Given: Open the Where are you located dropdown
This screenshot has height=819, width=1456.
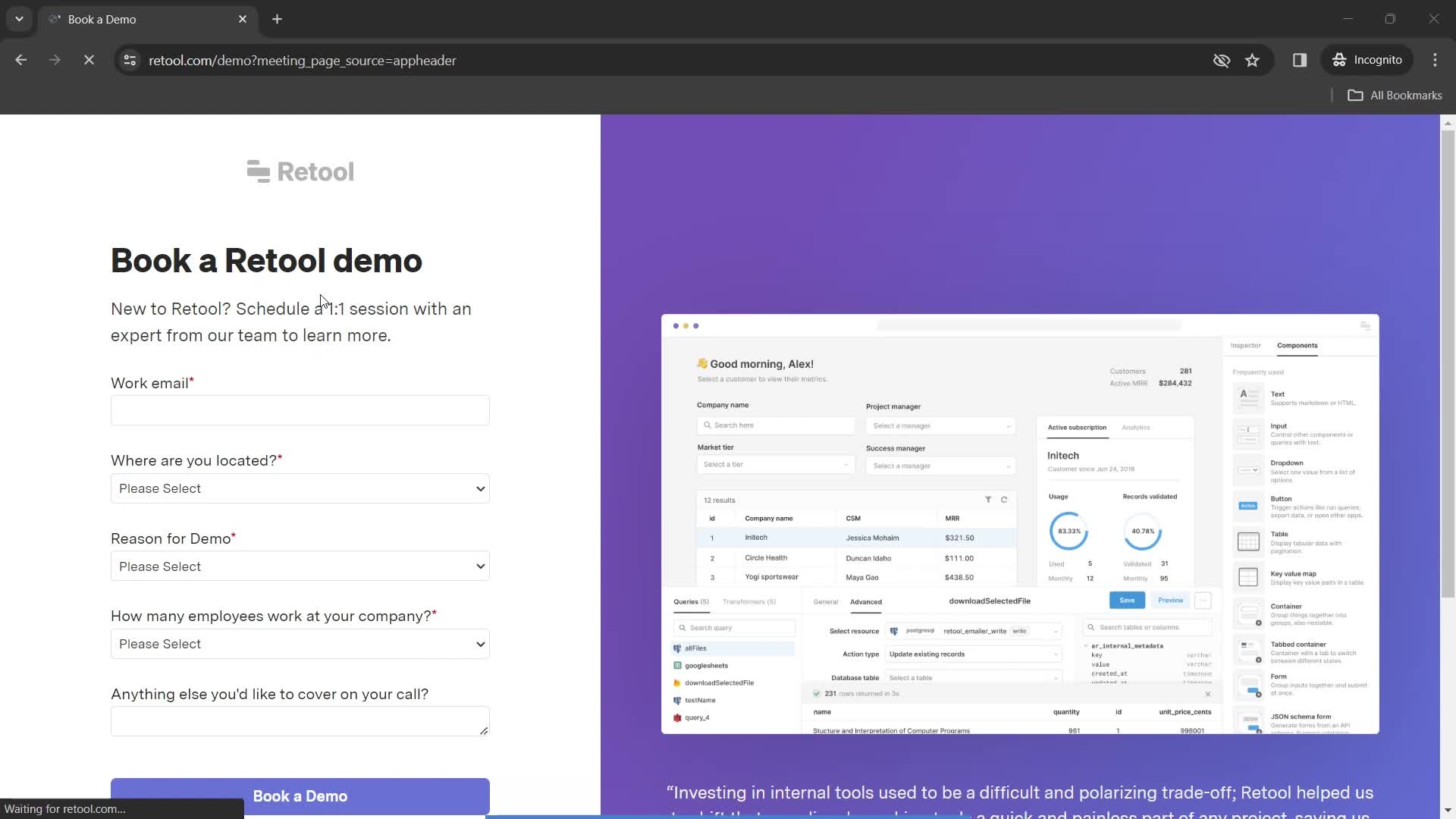Looking at the screenshot, I should (300, 488).
